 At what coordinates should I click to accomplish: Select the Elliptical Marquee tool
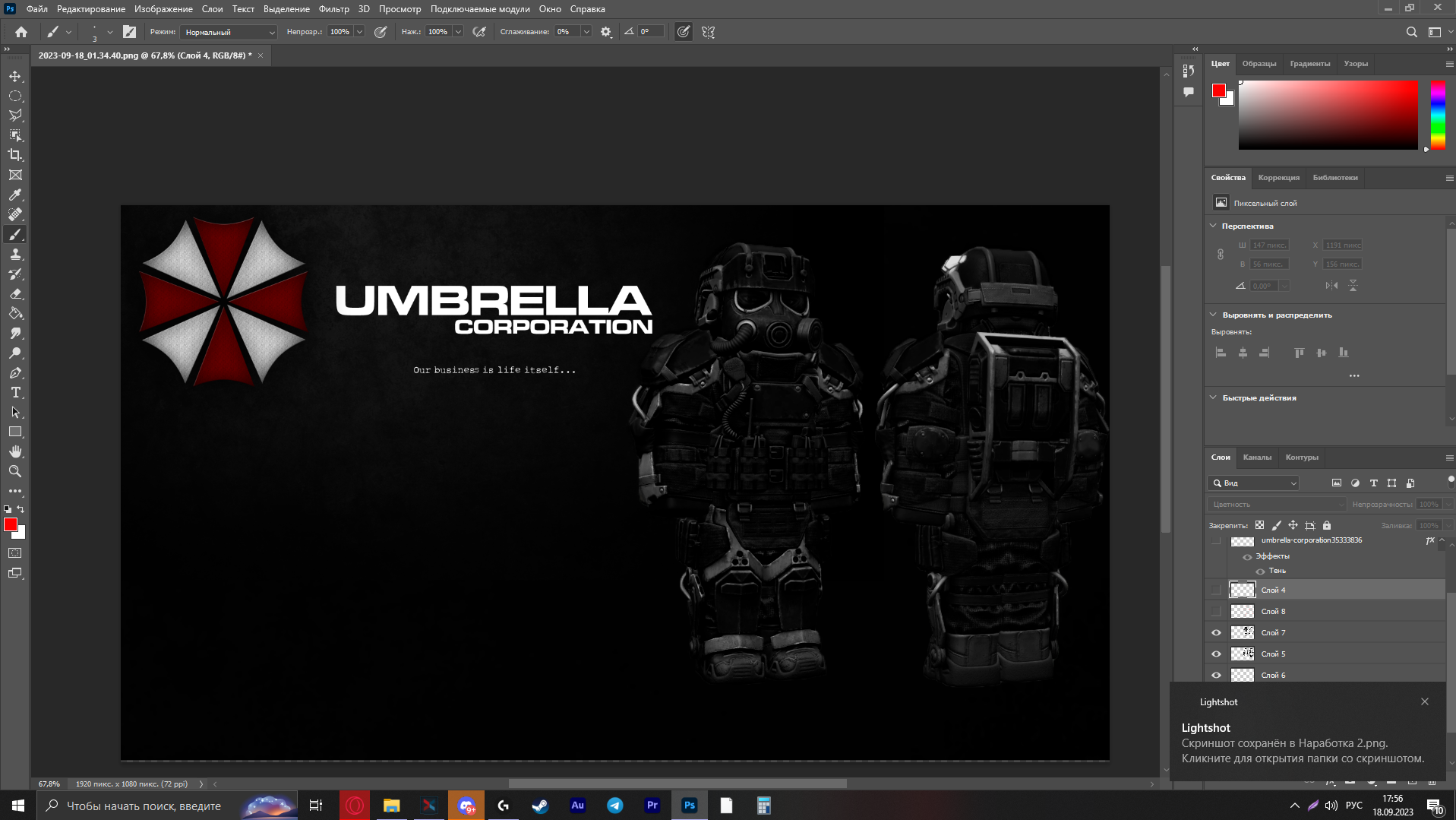coord(15,96)
